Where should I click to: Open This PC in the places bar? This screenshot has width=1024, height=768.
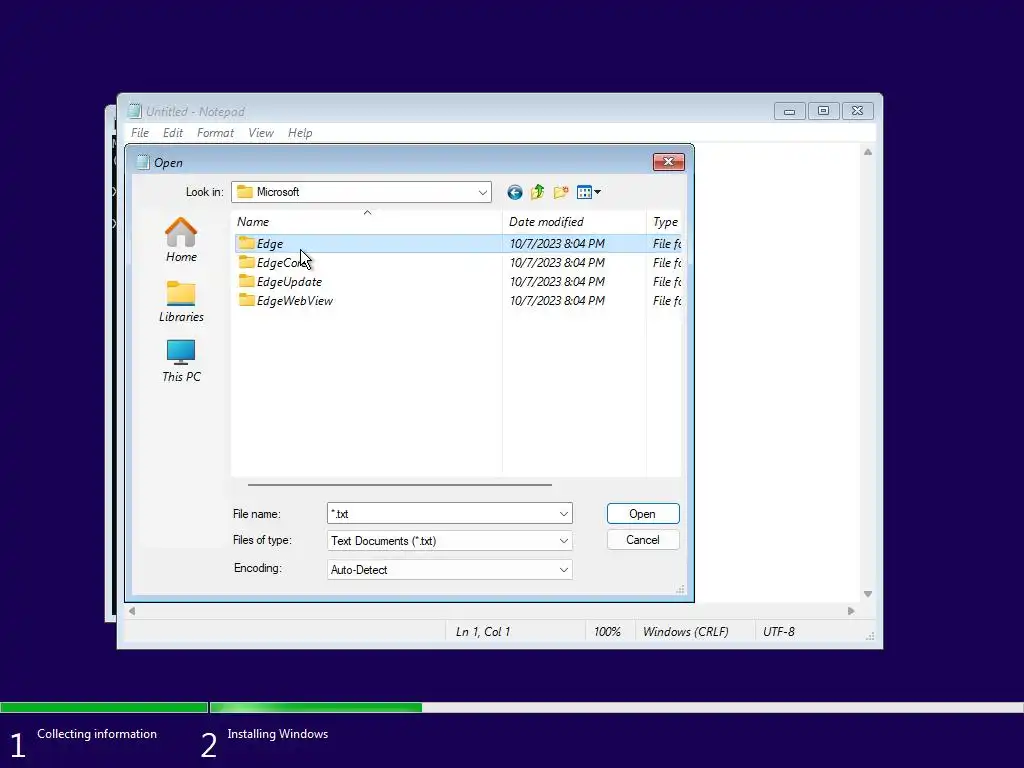pos(181,361)
